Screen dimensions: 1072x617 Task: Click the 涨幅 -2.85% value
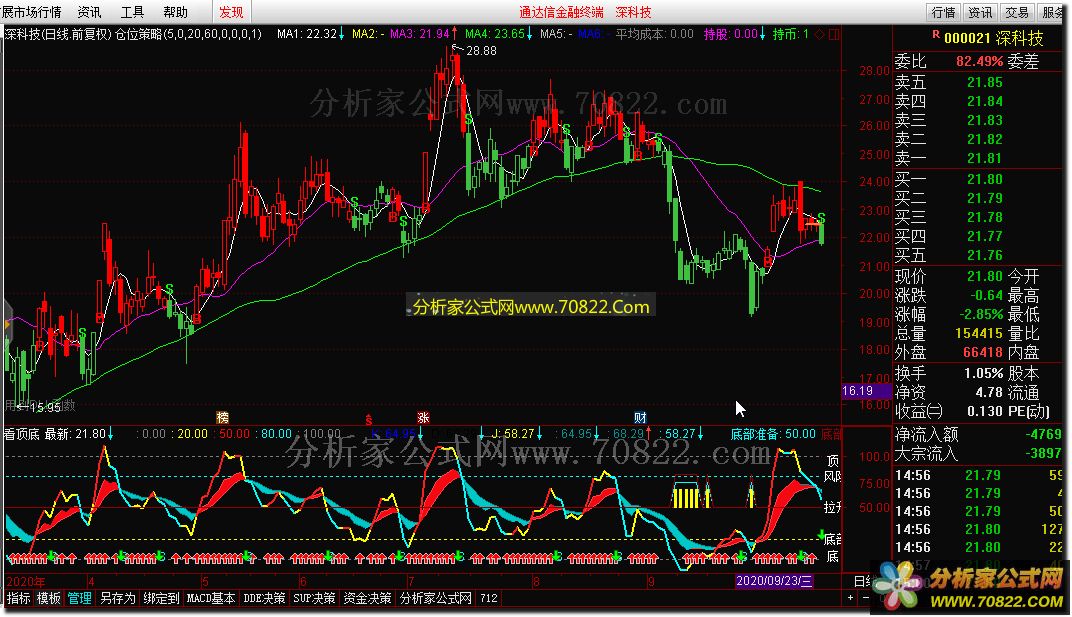pos(979,315)
